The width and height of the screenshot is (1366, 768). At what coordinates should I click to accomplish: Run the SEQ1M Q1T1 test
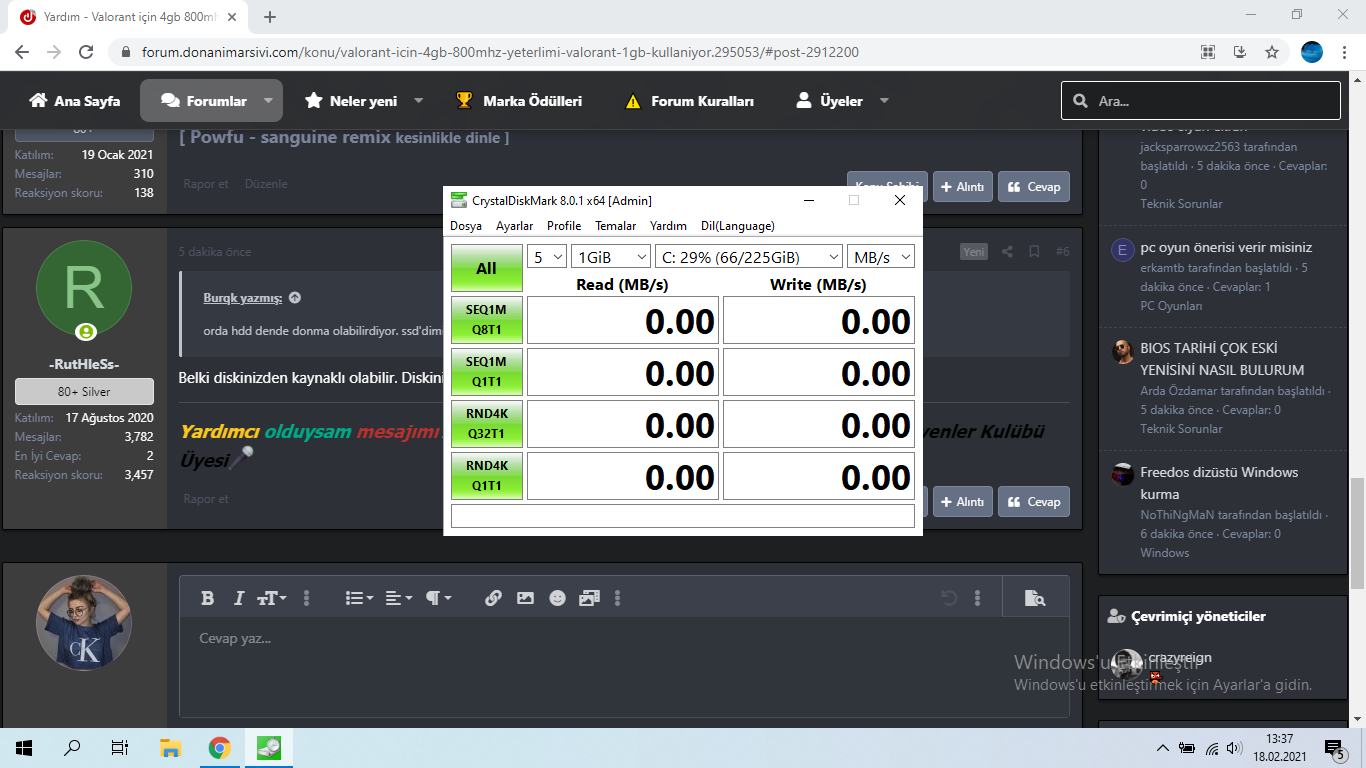[x=487, y=372]
